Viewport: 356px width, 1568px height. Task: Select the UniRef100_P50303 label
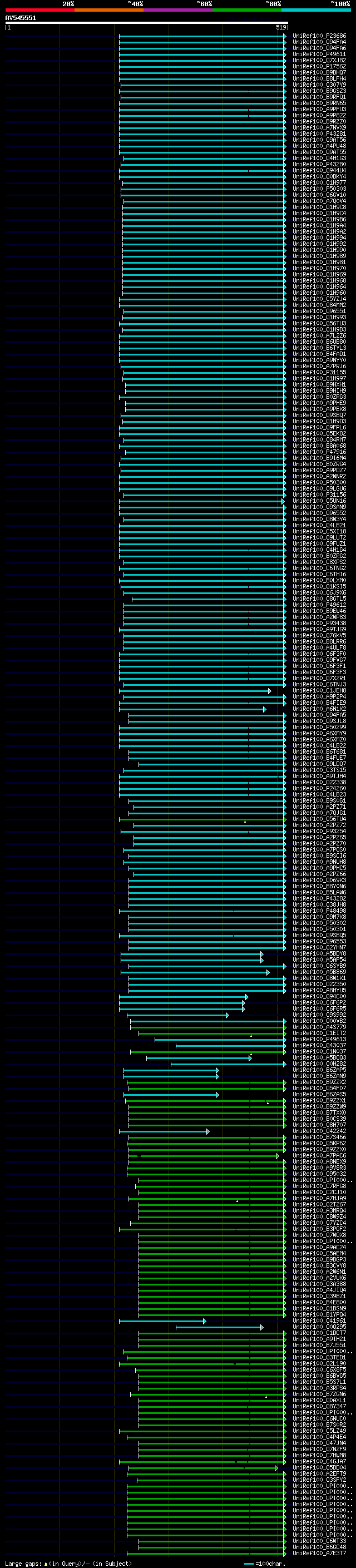[319, 189]
